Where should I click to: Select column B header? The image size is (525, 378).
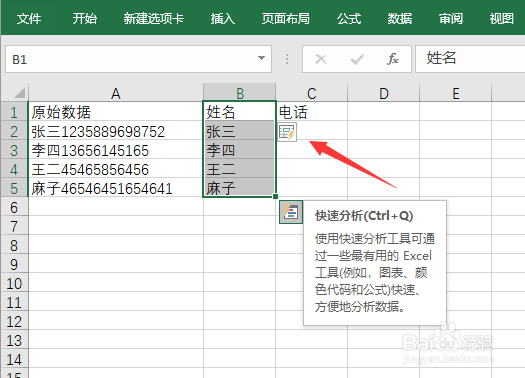240,93
